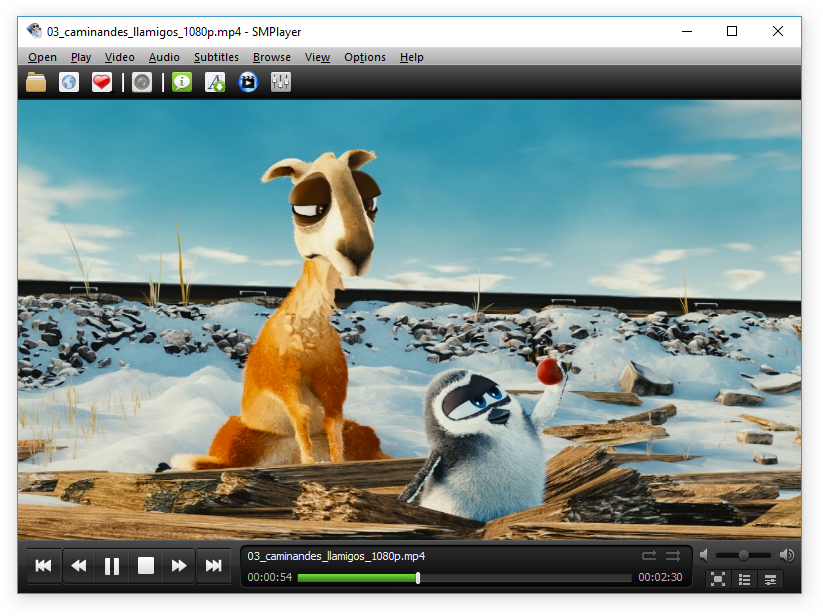
Task: Skip to the next track
Action: click(213, 566)
